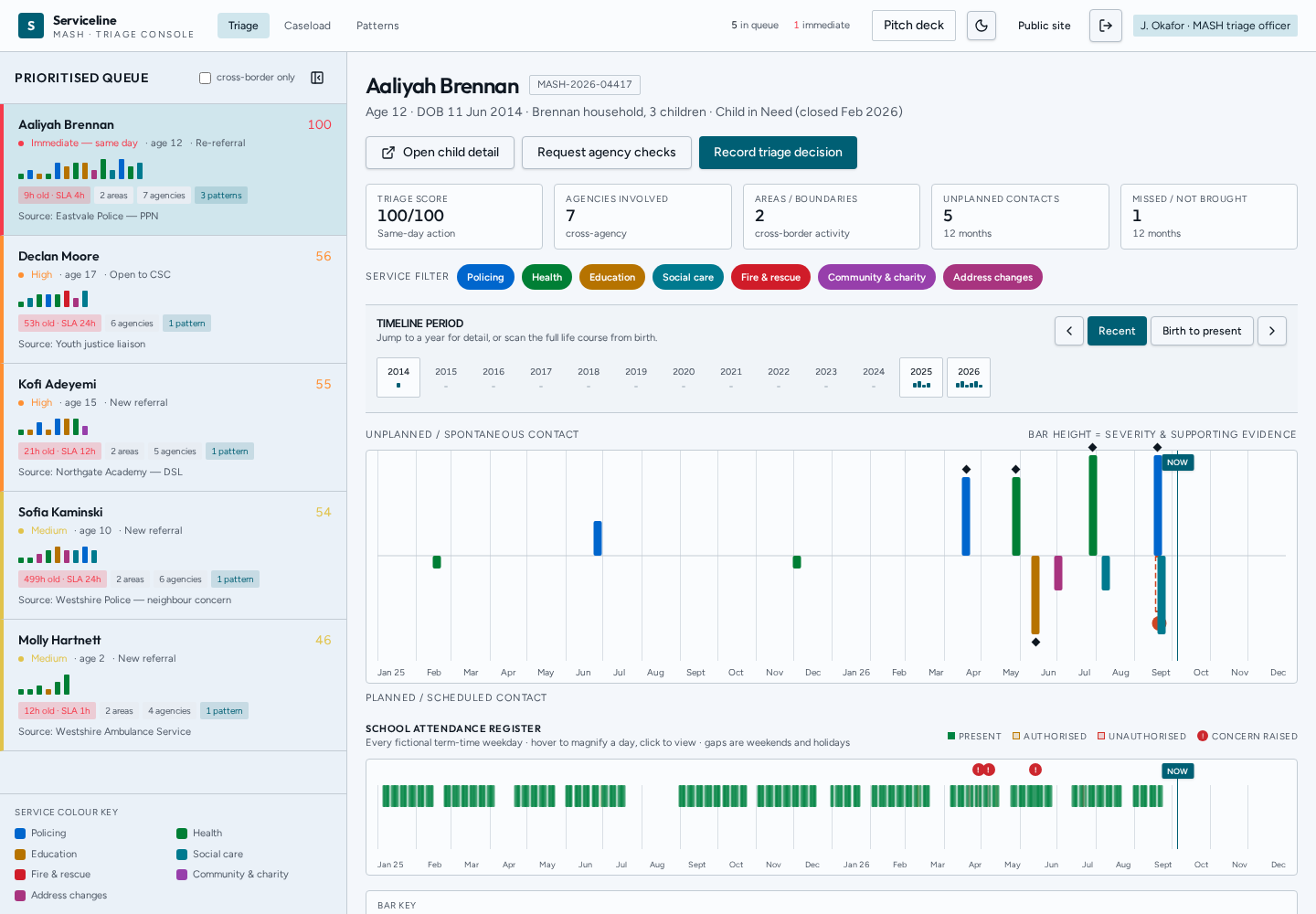This screenshot has height=914, width=1316.
Task: Toggle the Community & charity filter
Action: 876,277
